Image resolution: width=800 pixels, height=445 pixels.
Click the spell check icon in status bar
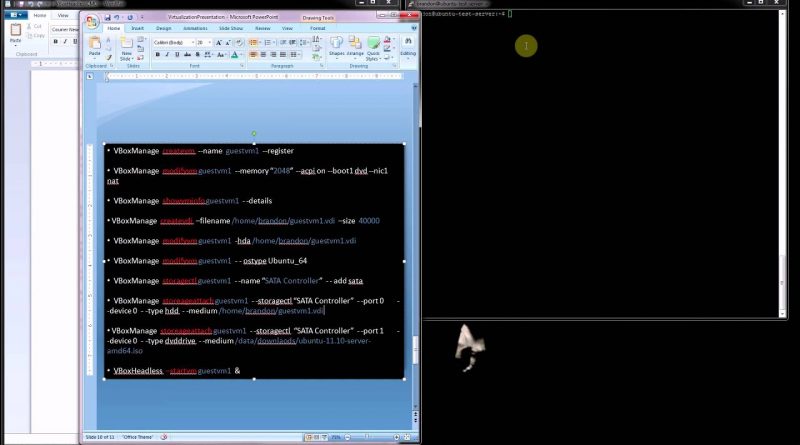tap(164, 437)
